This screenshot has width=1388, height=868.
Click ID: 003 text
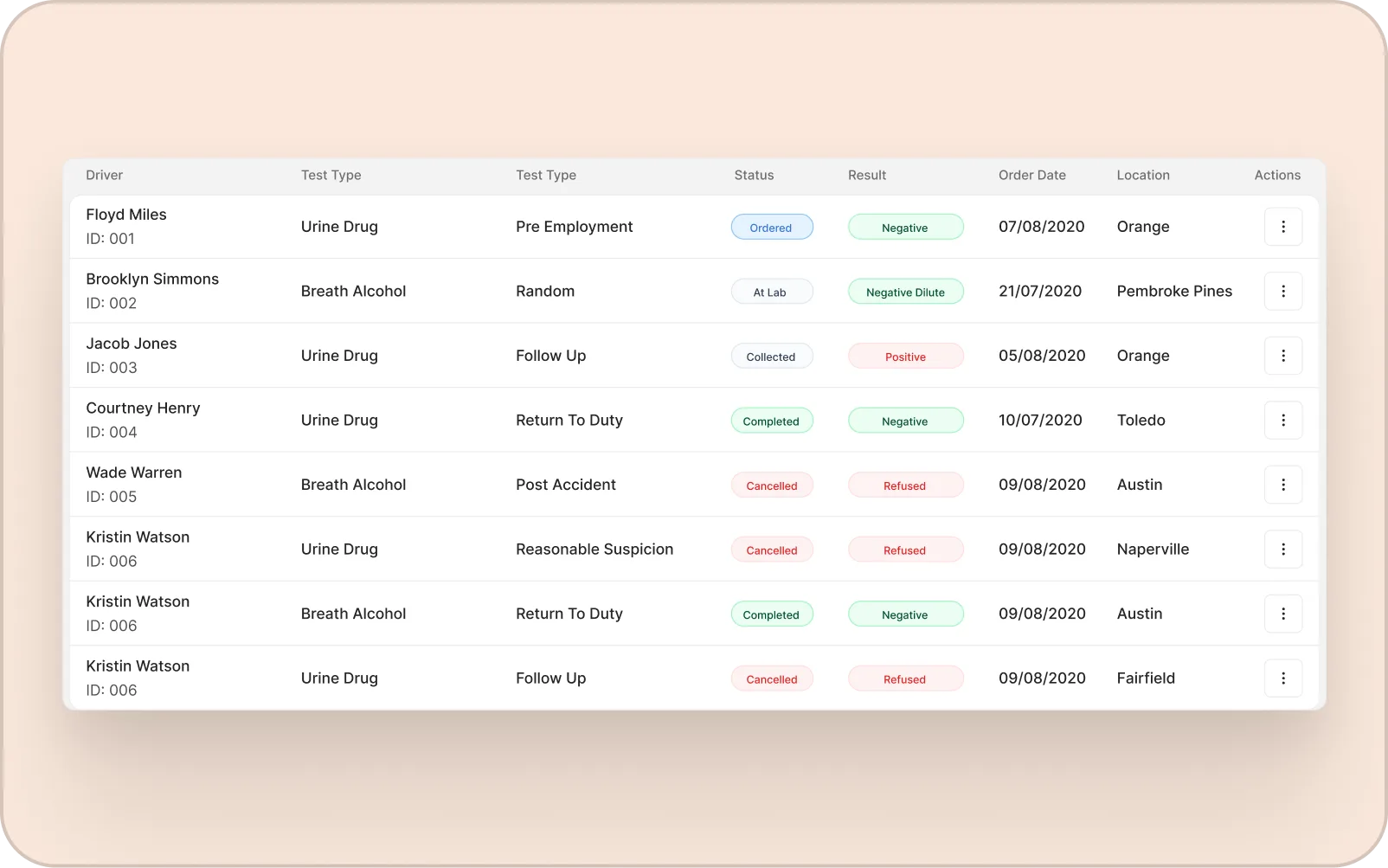click(112, 368)
